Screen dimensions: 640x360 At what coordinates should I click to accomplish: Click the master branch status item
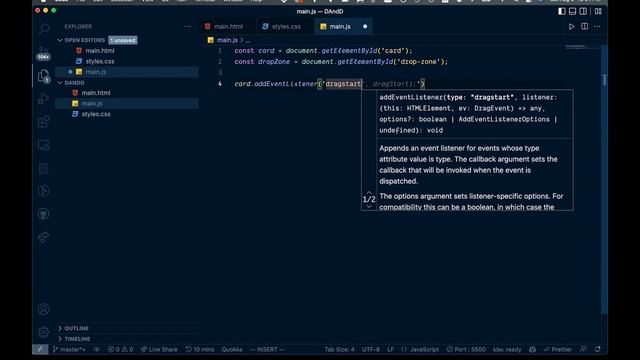(x=69, y=349)
